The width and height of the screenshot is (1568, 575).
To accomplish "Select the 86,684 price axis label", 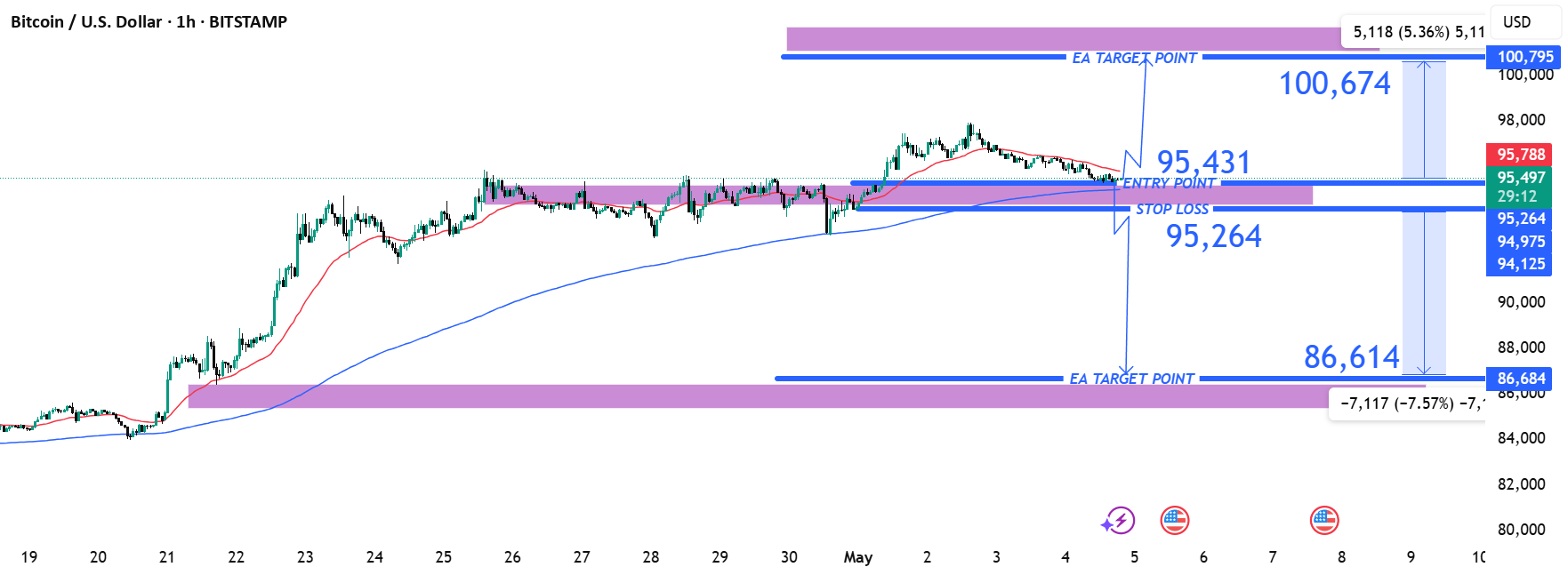I will coord(1520,379).
